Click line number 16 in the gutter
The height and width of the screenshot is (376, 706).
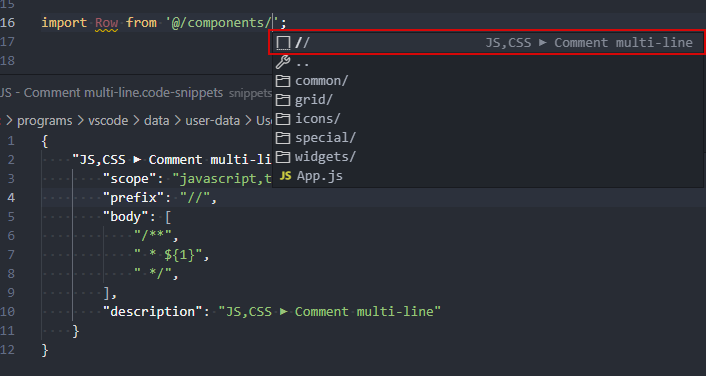pyautogui.click(x=8, y=23)
